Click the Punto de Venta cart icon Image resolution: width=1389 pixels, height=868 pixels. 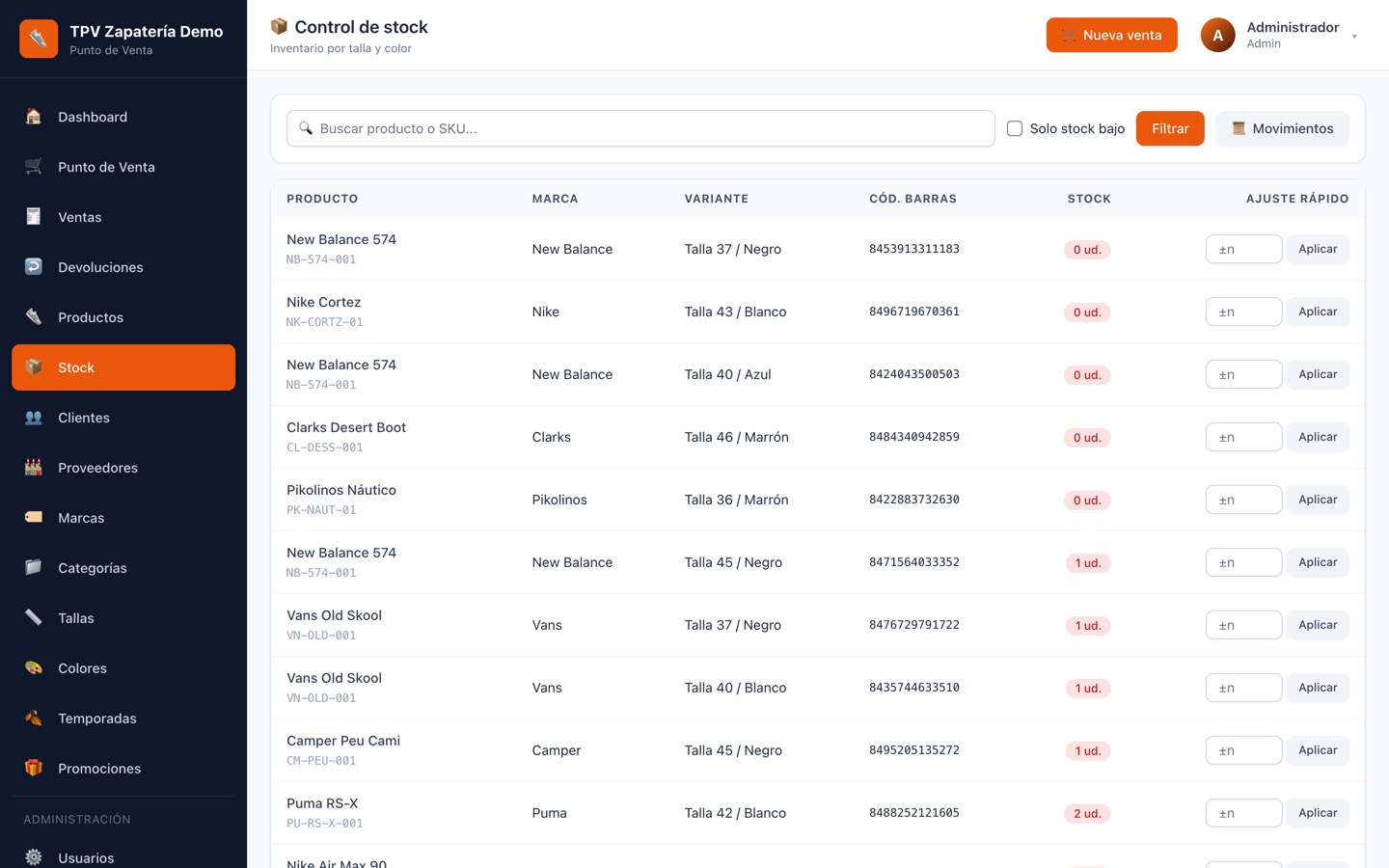(34, 167)
